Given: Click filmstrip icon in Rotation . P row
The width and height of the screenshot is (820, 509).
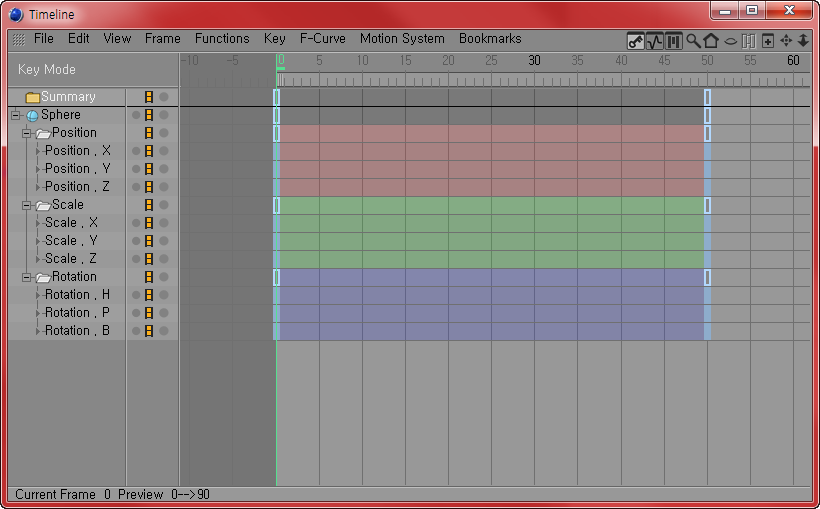Looking at the screenshot, I should point(149,313).
